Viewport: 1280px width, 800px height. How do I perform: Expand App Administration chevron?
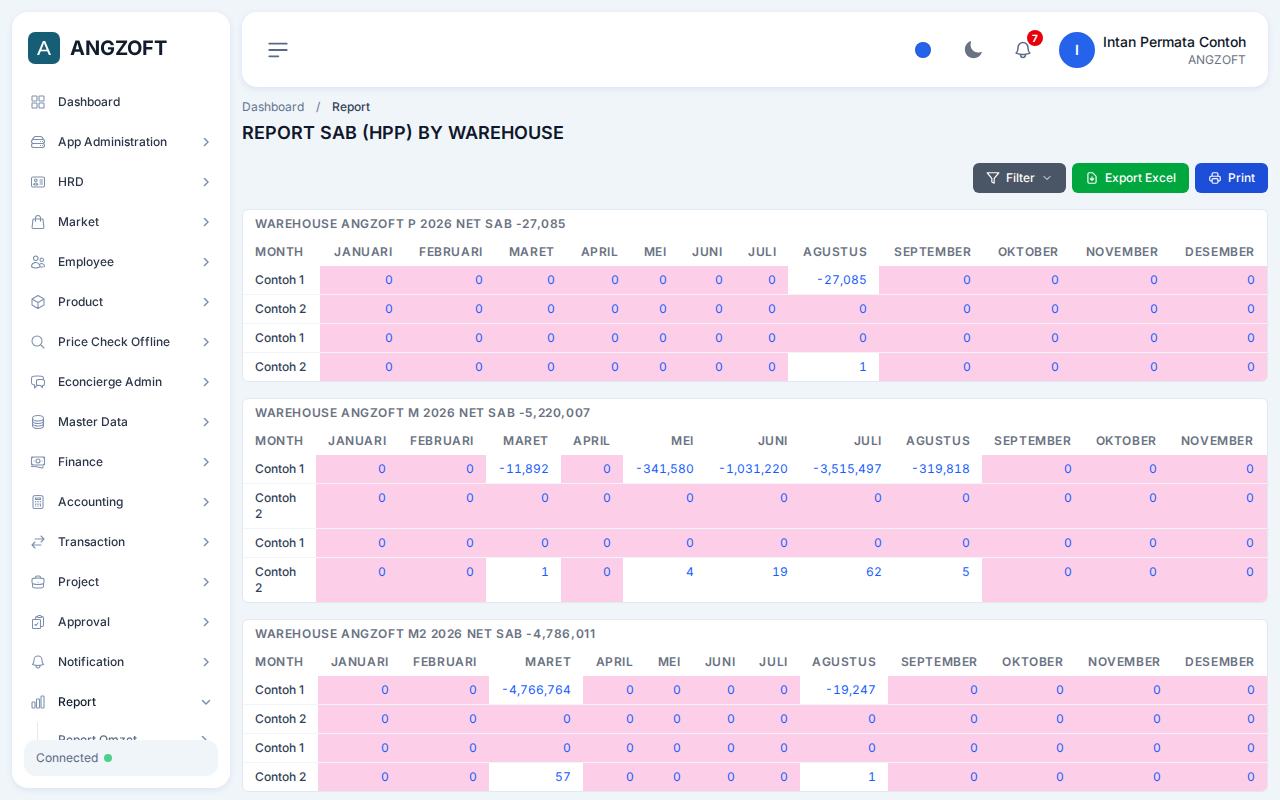click(x=206, y=142)
